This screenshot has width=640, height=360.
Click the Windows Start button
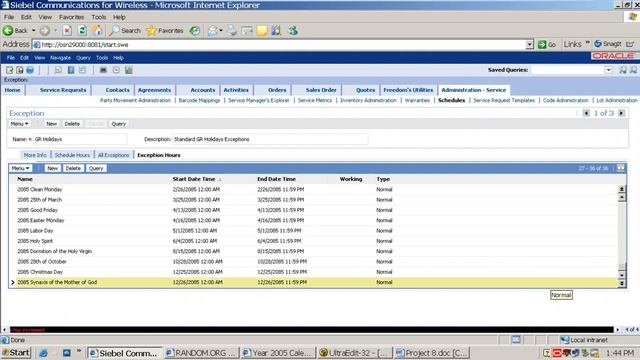click(x=16, y=353)
